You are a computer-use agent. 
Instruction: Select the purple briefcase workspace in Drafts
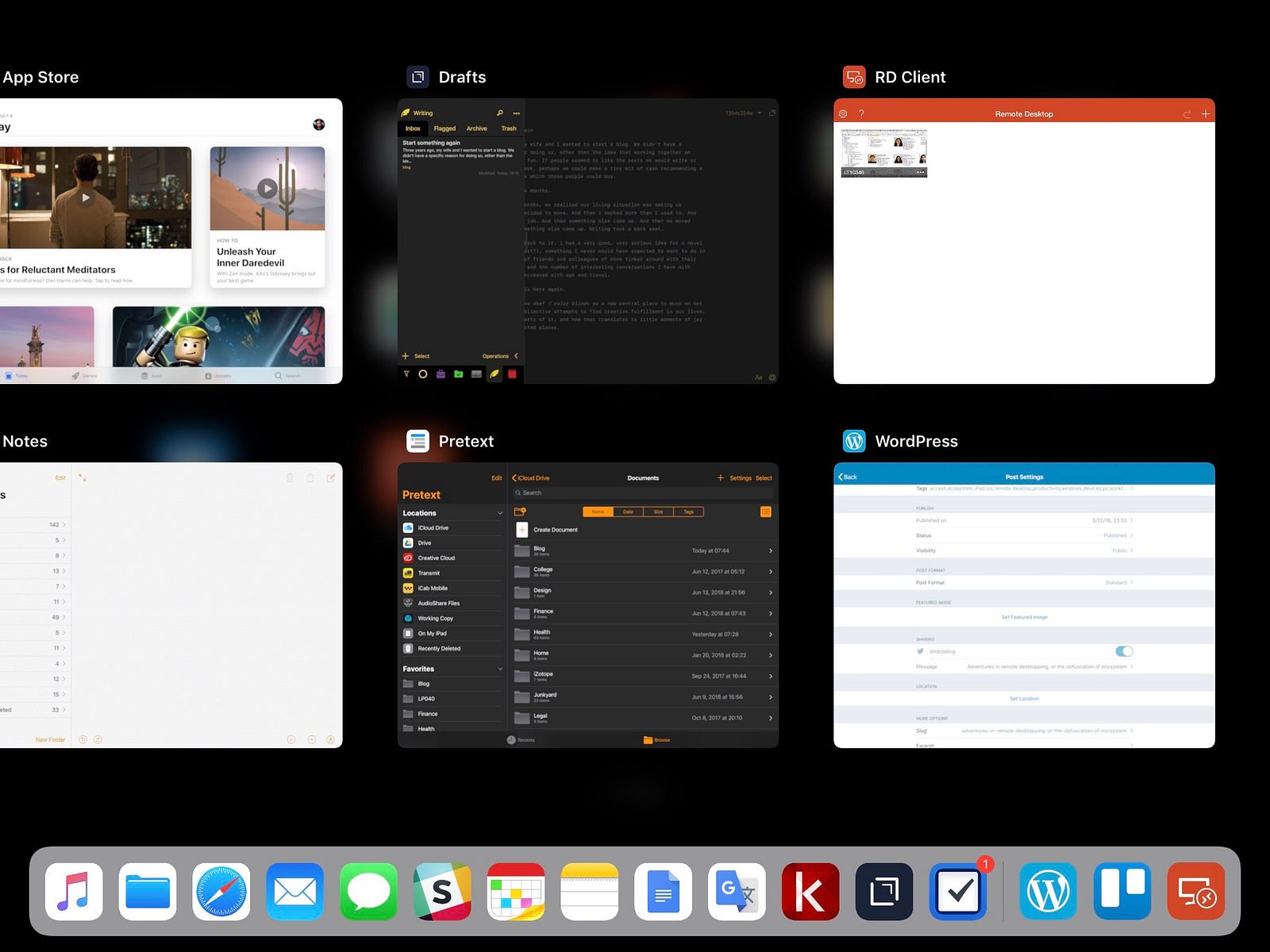click(441, 374)
